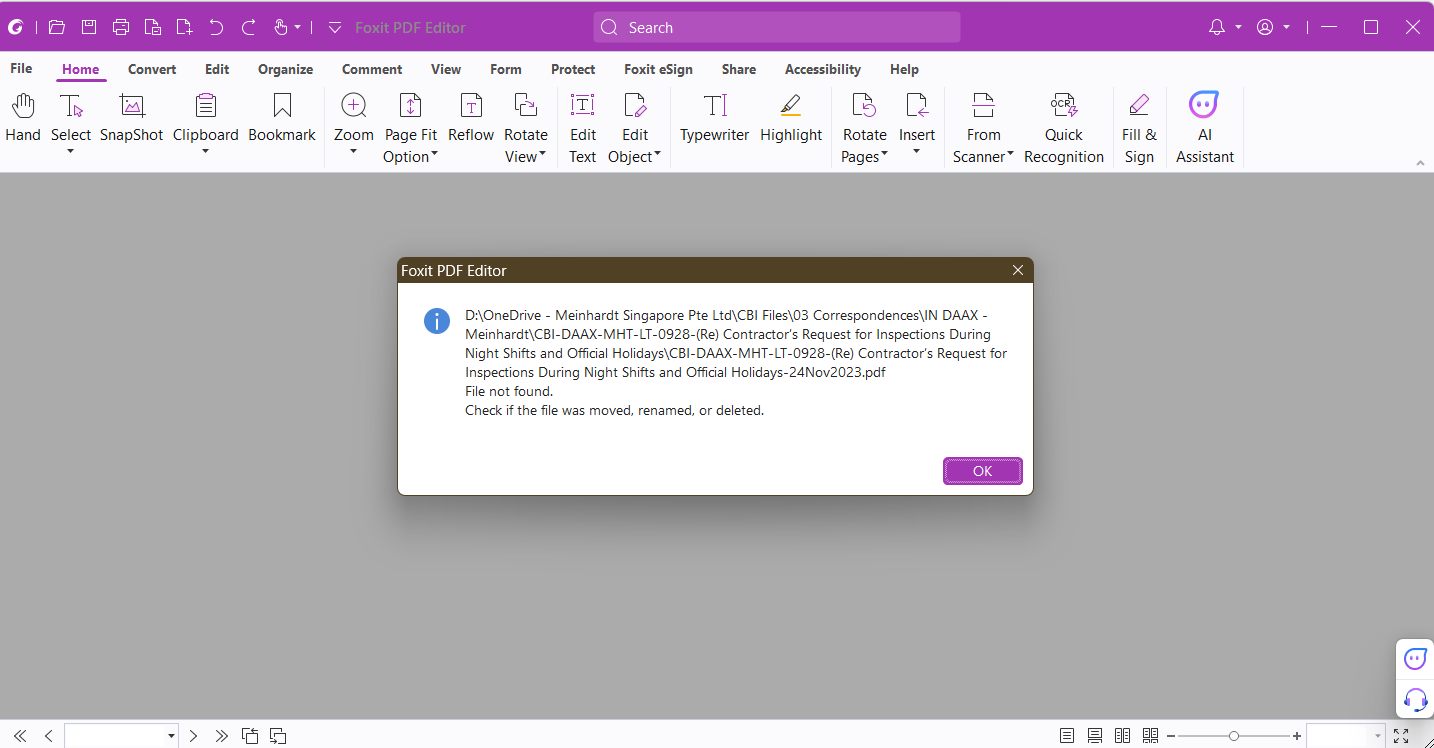This screenshot has width=1434, height=748.
Task: Open the From Scanner dropdown
Action: (x=1010, y=156)
